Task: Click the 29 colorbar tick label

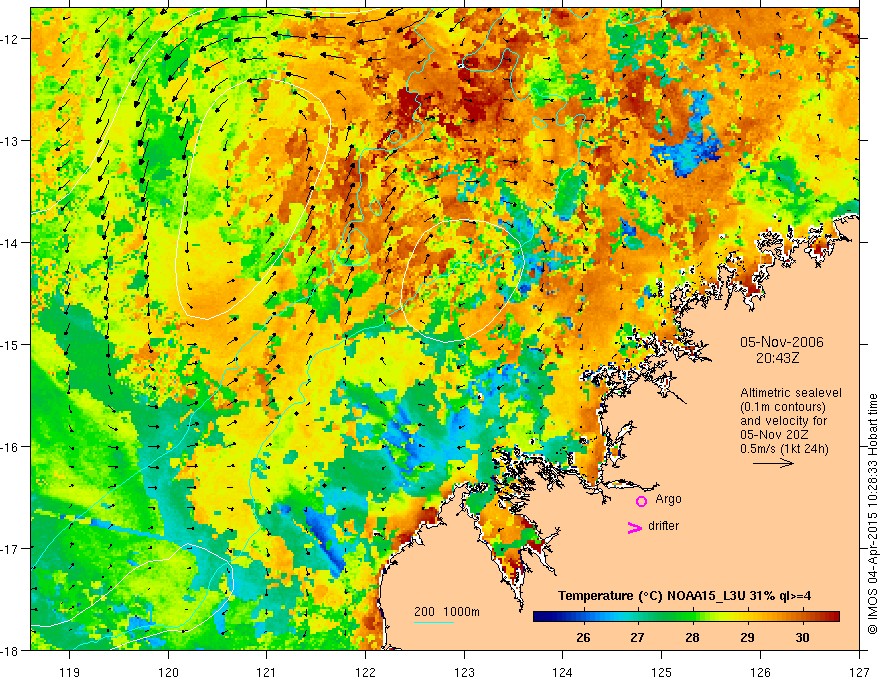Action: pos(747,637)
